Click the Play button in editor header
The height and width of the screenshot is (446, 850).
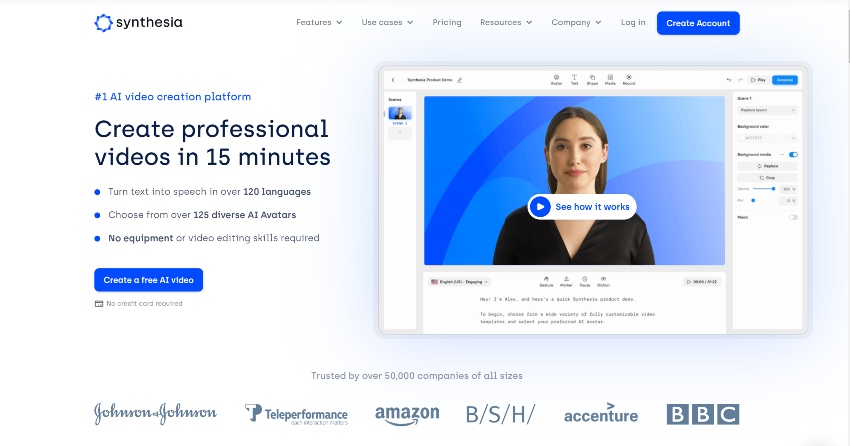pos(758,80)
